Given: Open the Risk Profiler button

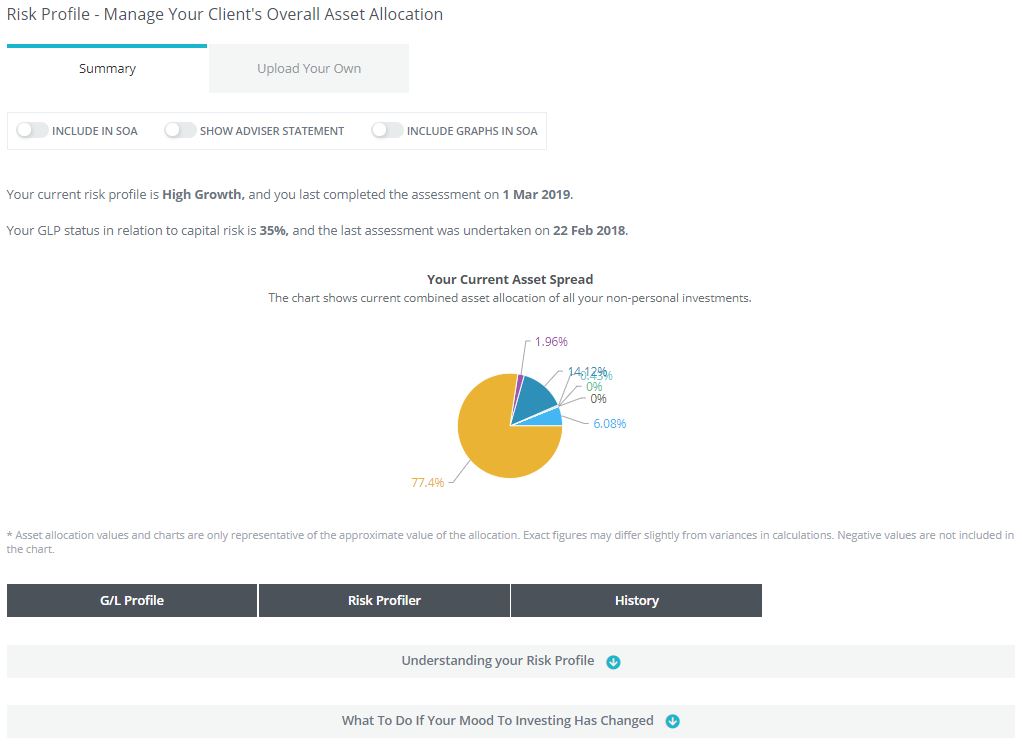Looking at the screenshot, I should 384,601.
